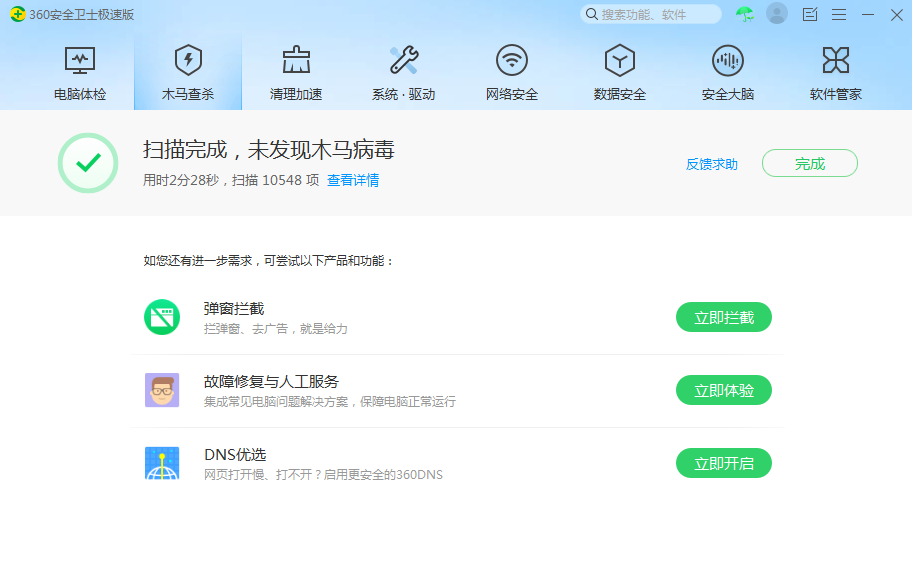Click the 拦弹窗、去广告，就是给力 description

coord(276,329)
